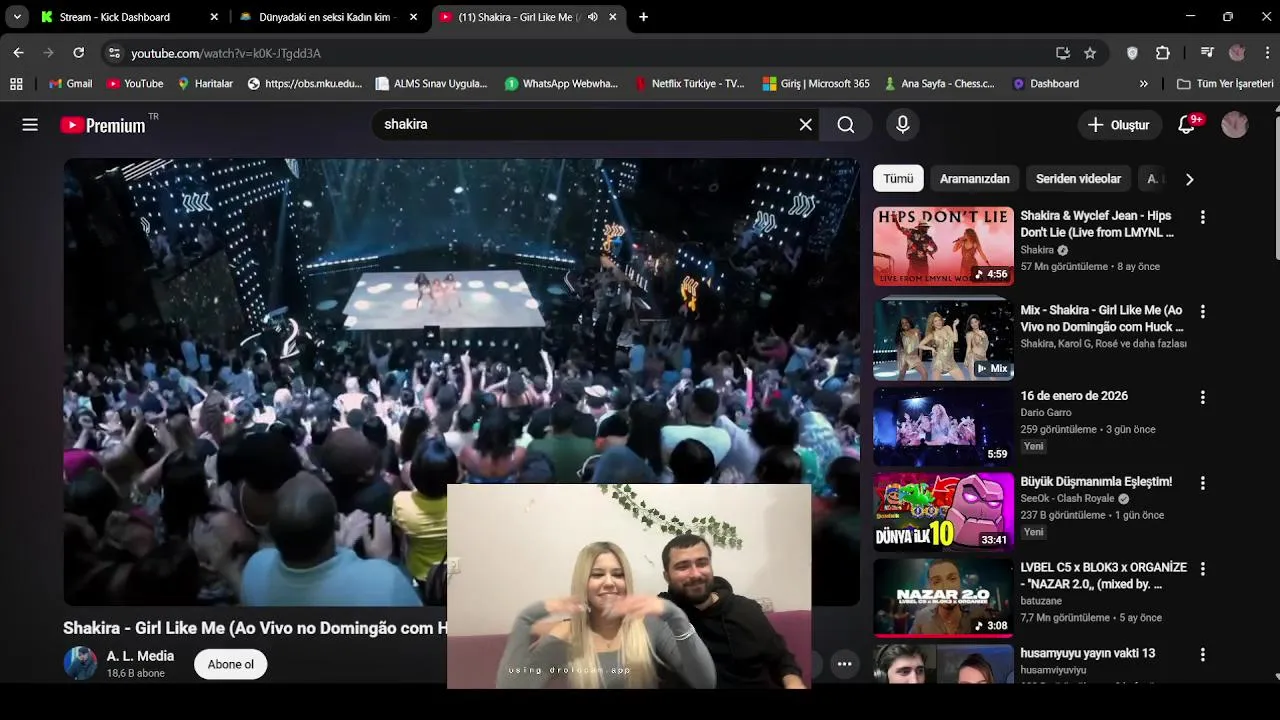Select the Aramanızdan filter chip
The image size is (1280, 720).
(x=974, y=179)
